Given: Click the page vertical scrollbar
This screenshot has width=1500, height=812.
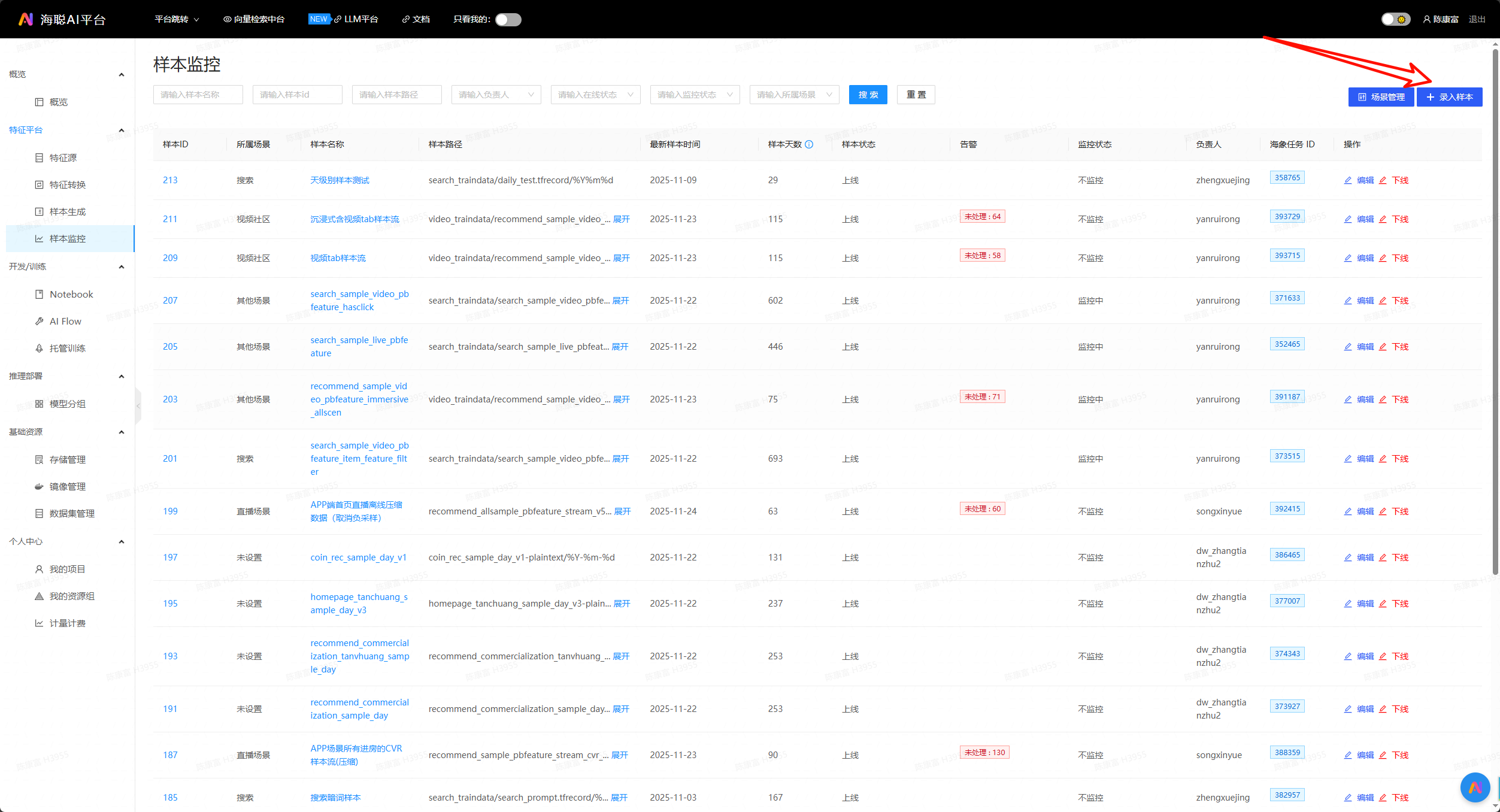Looking at the screenshot, I should tap(1495, 311).
